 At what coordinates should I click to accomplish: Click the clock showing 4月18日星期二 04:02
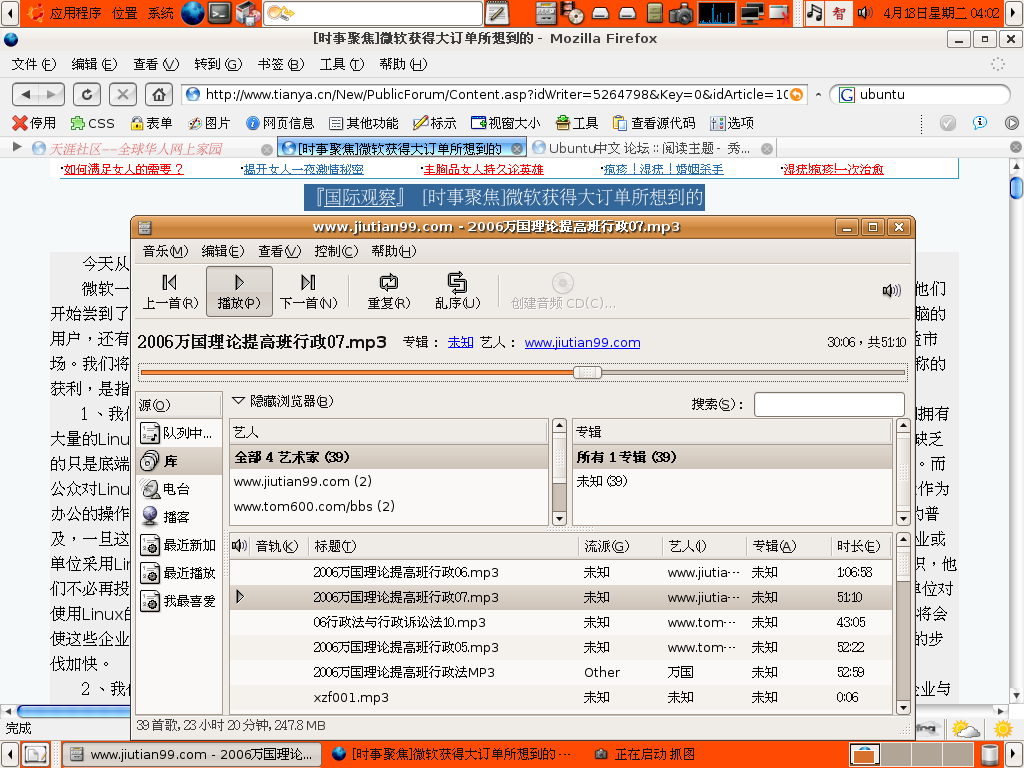941,13
